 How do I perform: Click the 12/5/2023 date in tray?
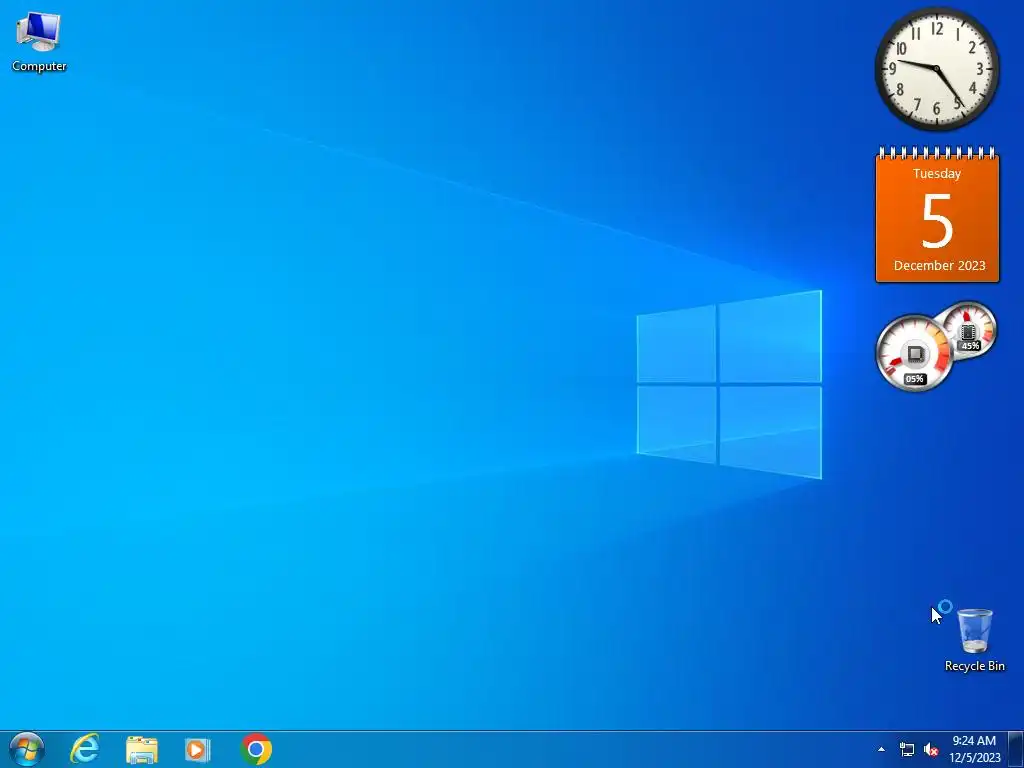click(974, 758)
